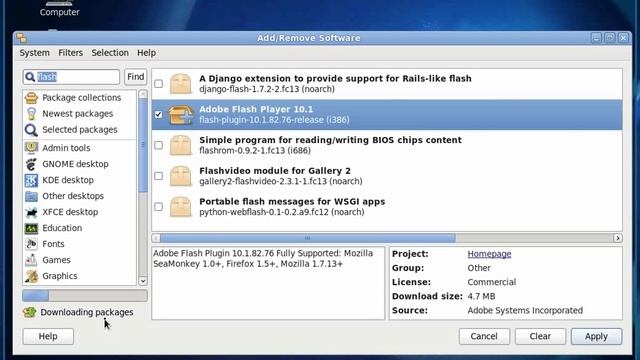
Task: Check the Portable flash messages checkbox
Action: 158,207
